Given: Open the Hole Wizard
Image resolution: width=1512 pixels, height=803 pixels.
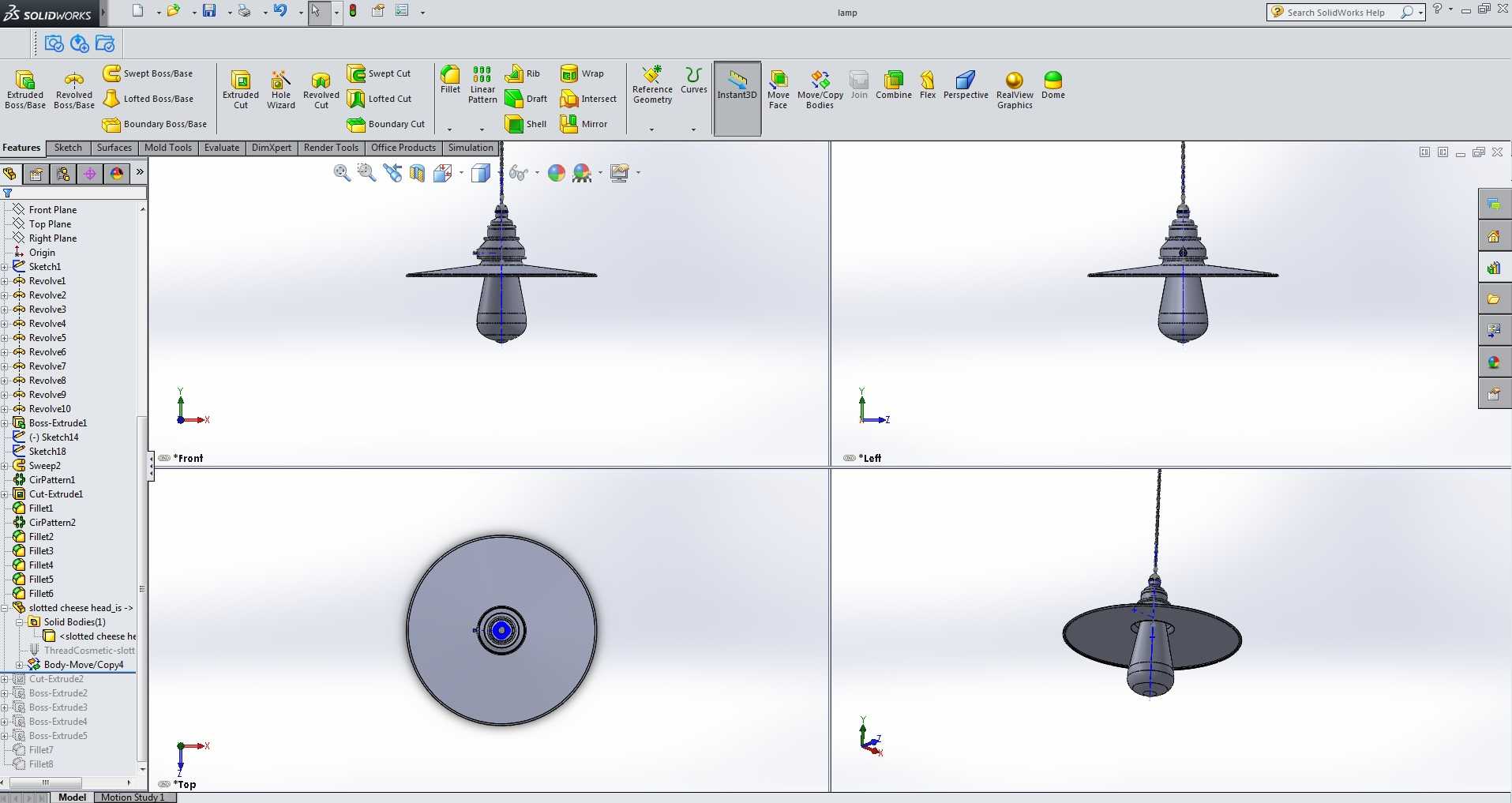Looking at the screenshot, I should [x=281, y=88].
